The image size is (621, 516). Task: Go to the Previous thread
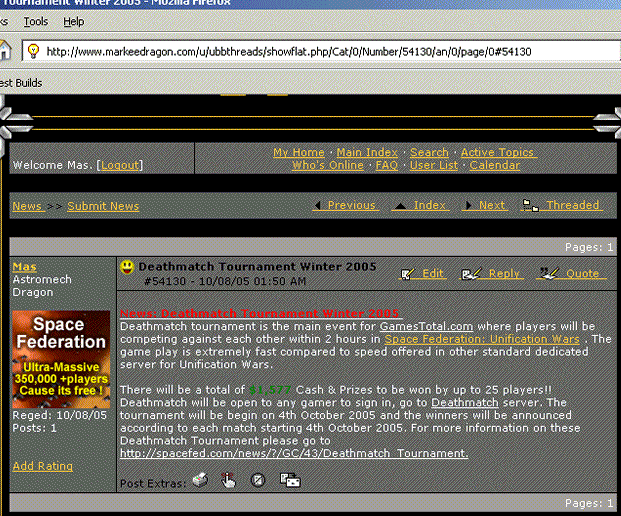pos(345,205)
